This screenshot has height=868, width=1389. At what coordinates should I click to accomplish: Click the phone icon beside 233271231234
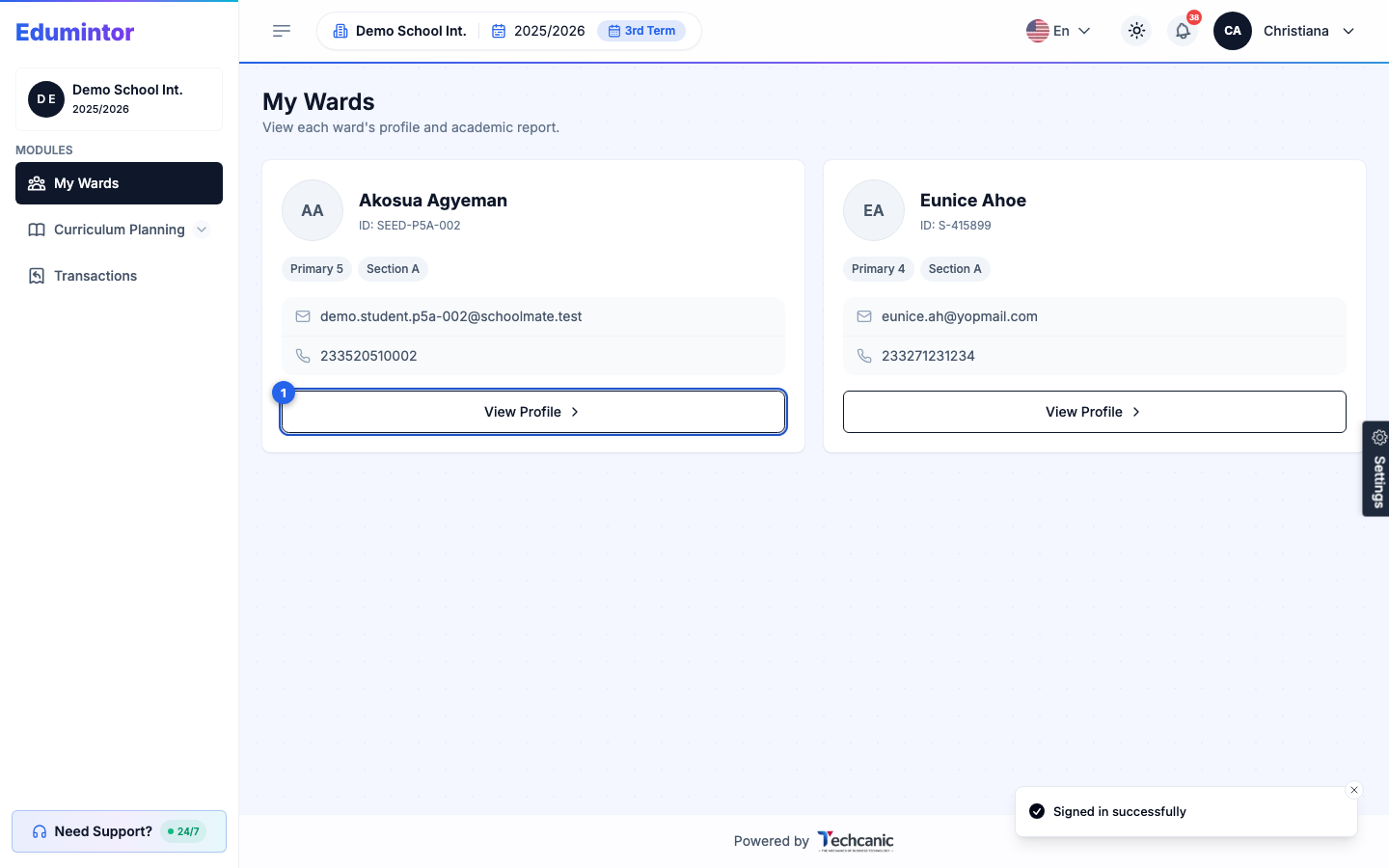point(864,356)
